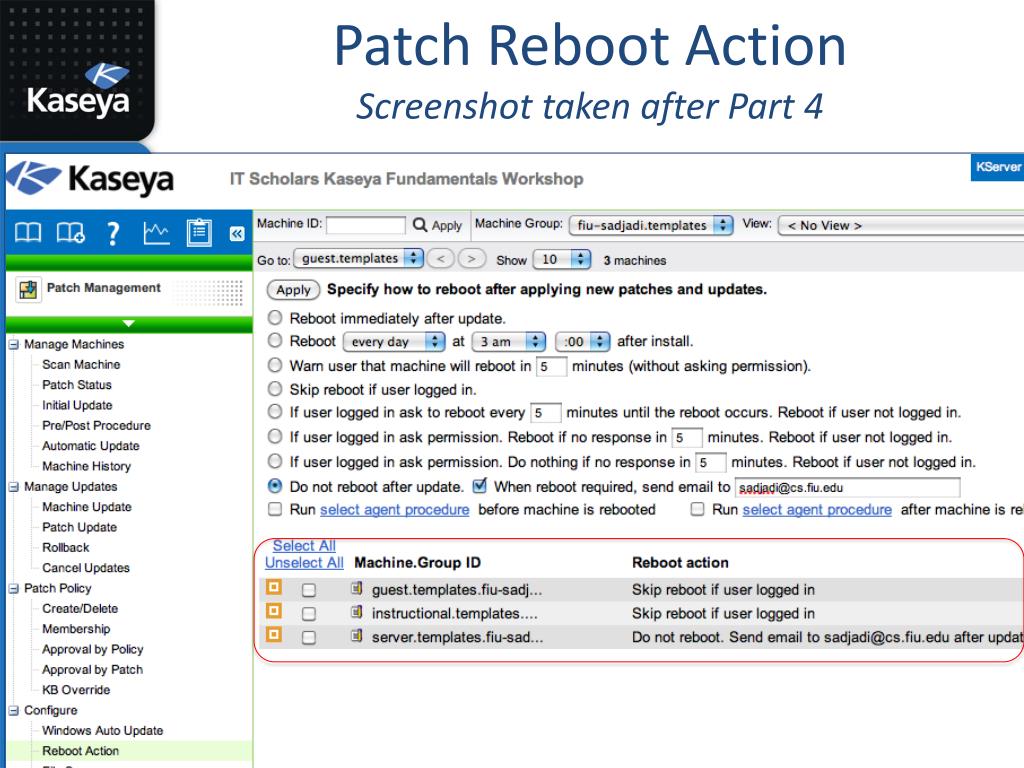Select ask to reboot every 5 minutes option

(275, 411)
